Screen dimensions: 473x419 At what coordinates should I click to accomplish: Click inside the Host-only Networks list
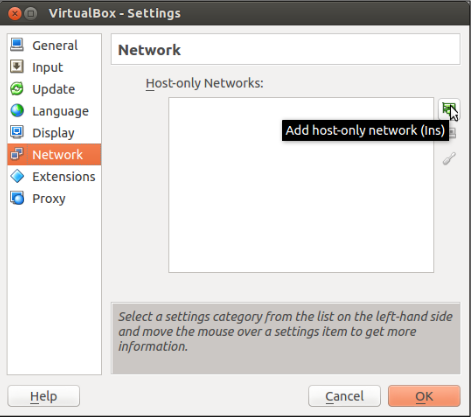301,185
